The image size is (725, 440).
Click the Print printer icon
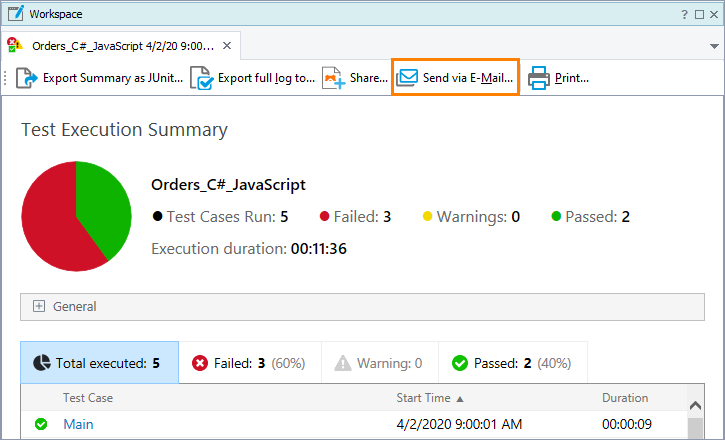(x=539, y=78)
